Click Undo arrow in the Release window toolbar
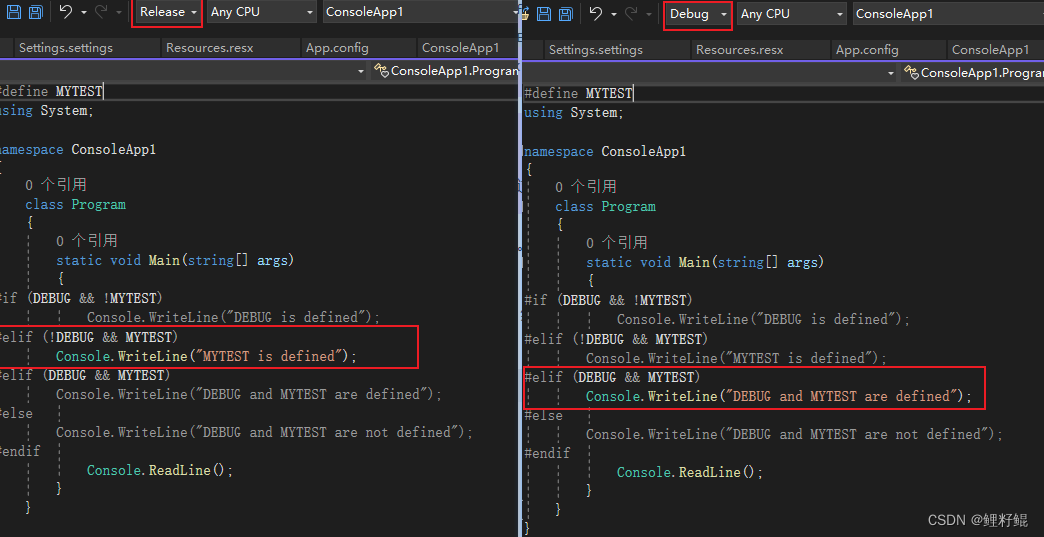Viewport: 1044px width, 537px height. click(x=66, y=13)
